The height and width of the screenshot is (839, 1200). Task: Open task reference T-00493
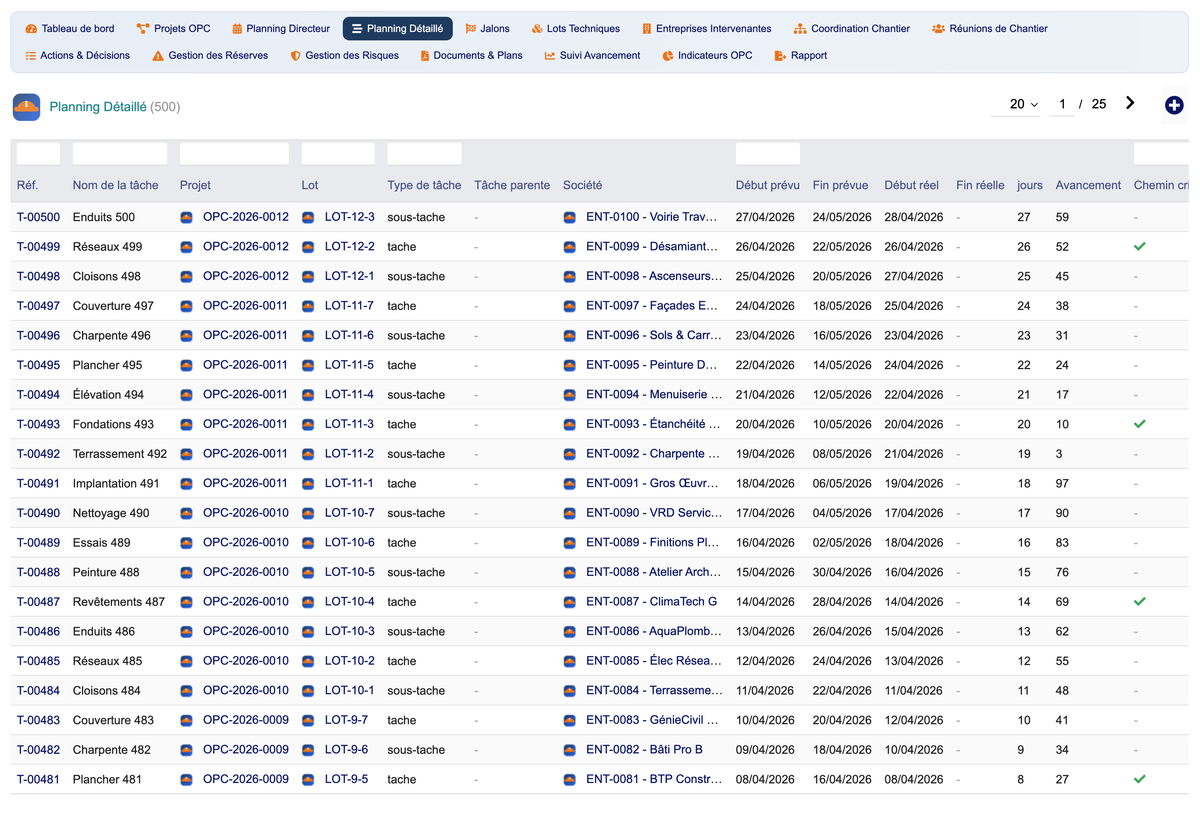38,424
